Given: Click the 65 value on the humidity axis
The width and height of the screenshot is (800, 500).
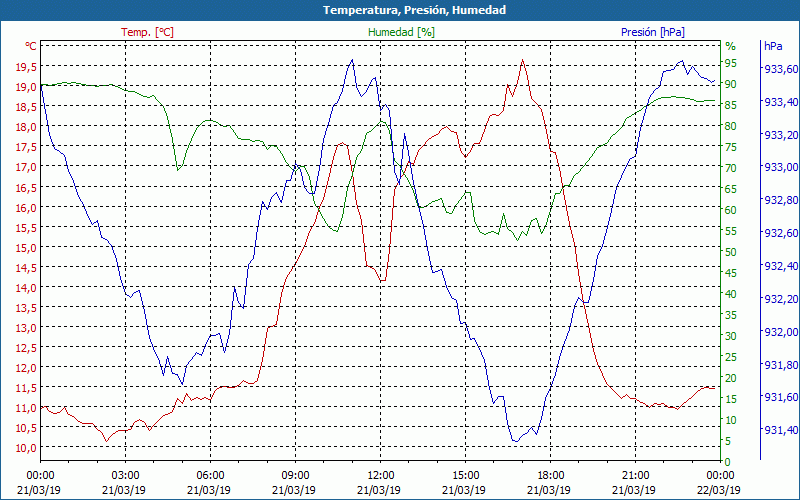Looking at the screenshot, I should pos(731,189).
